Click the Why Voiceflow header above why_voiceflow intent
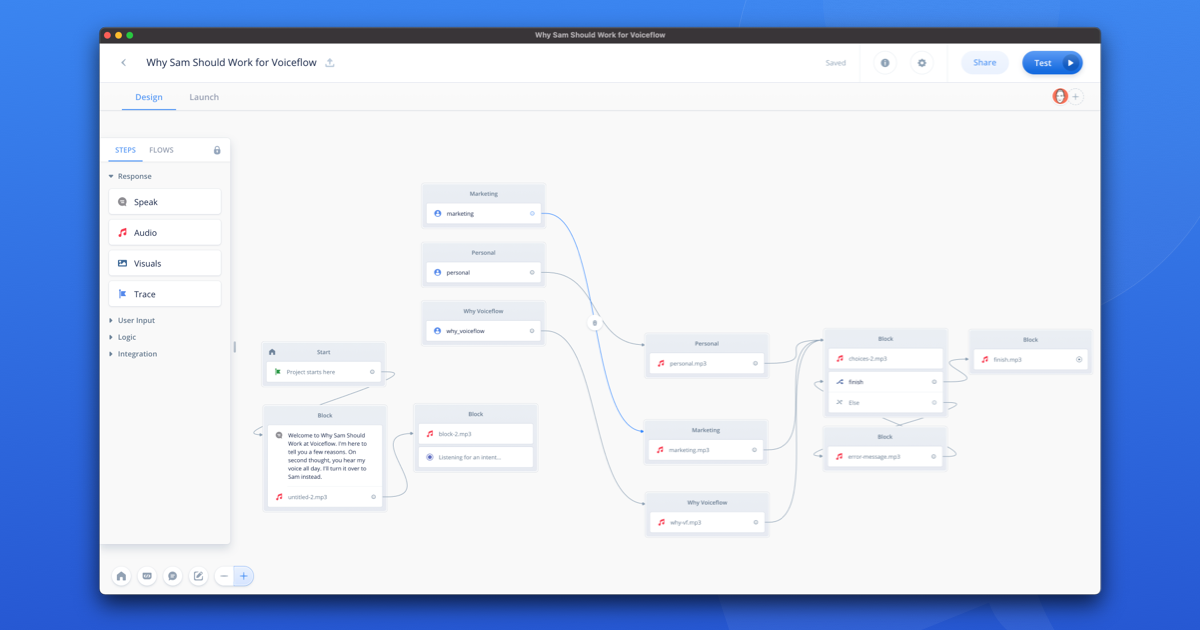The image size is (1200, 630). click(483, 311)
